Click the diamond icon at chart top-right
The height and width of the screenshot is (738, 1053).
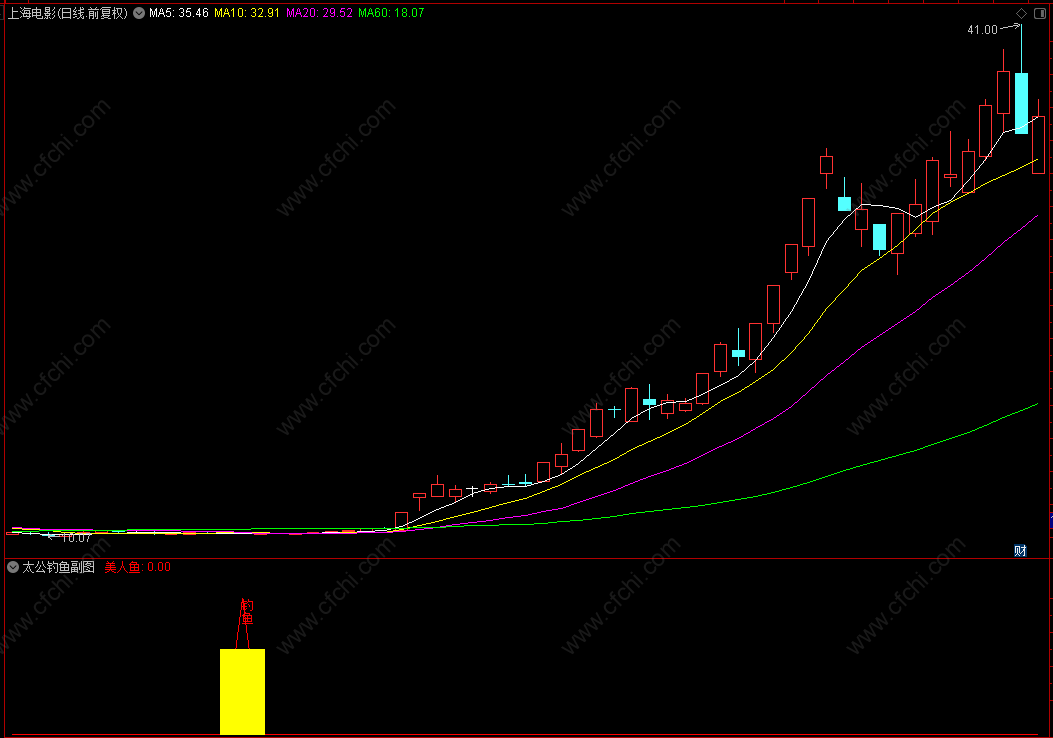[x=1021, y=13]
